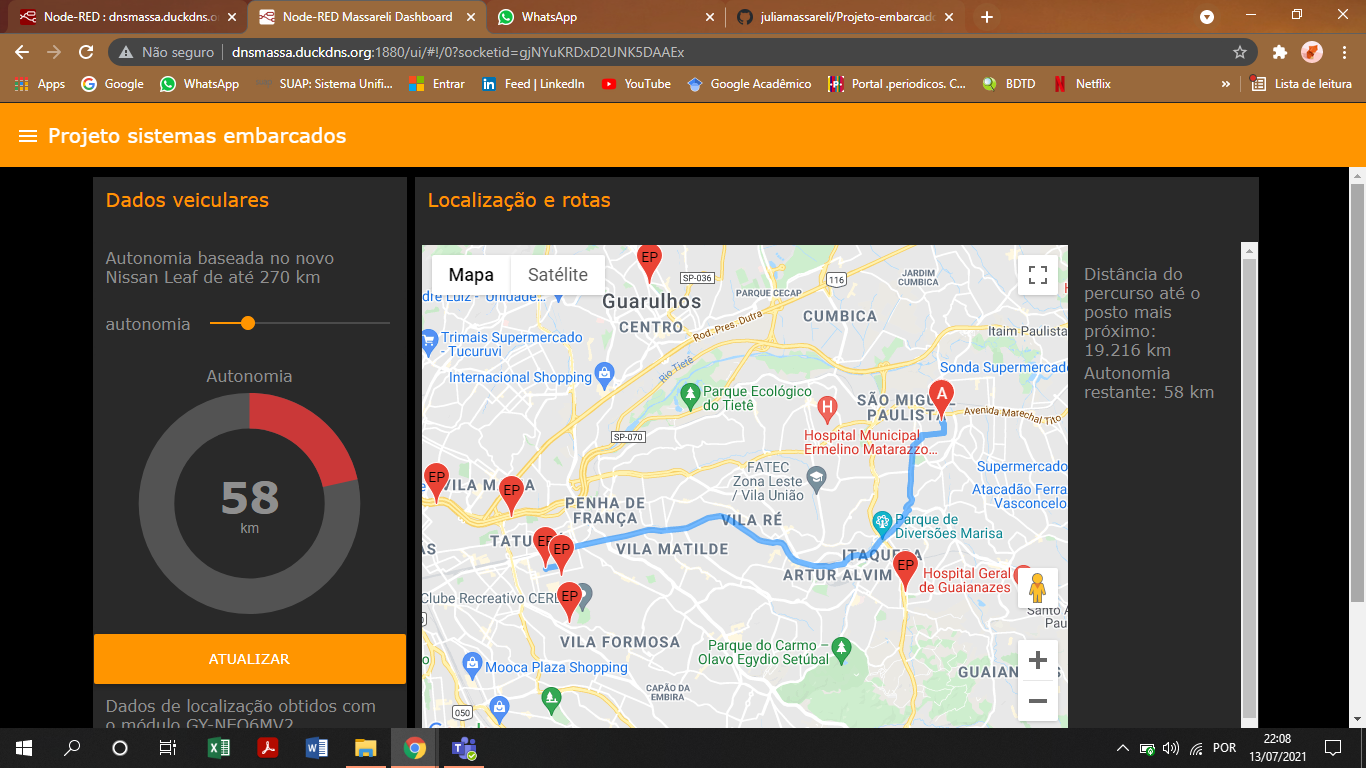The height and width of the screenshot is (768, 1366).
Task: Show hidden system tray icons
Action: (1122, 748)
